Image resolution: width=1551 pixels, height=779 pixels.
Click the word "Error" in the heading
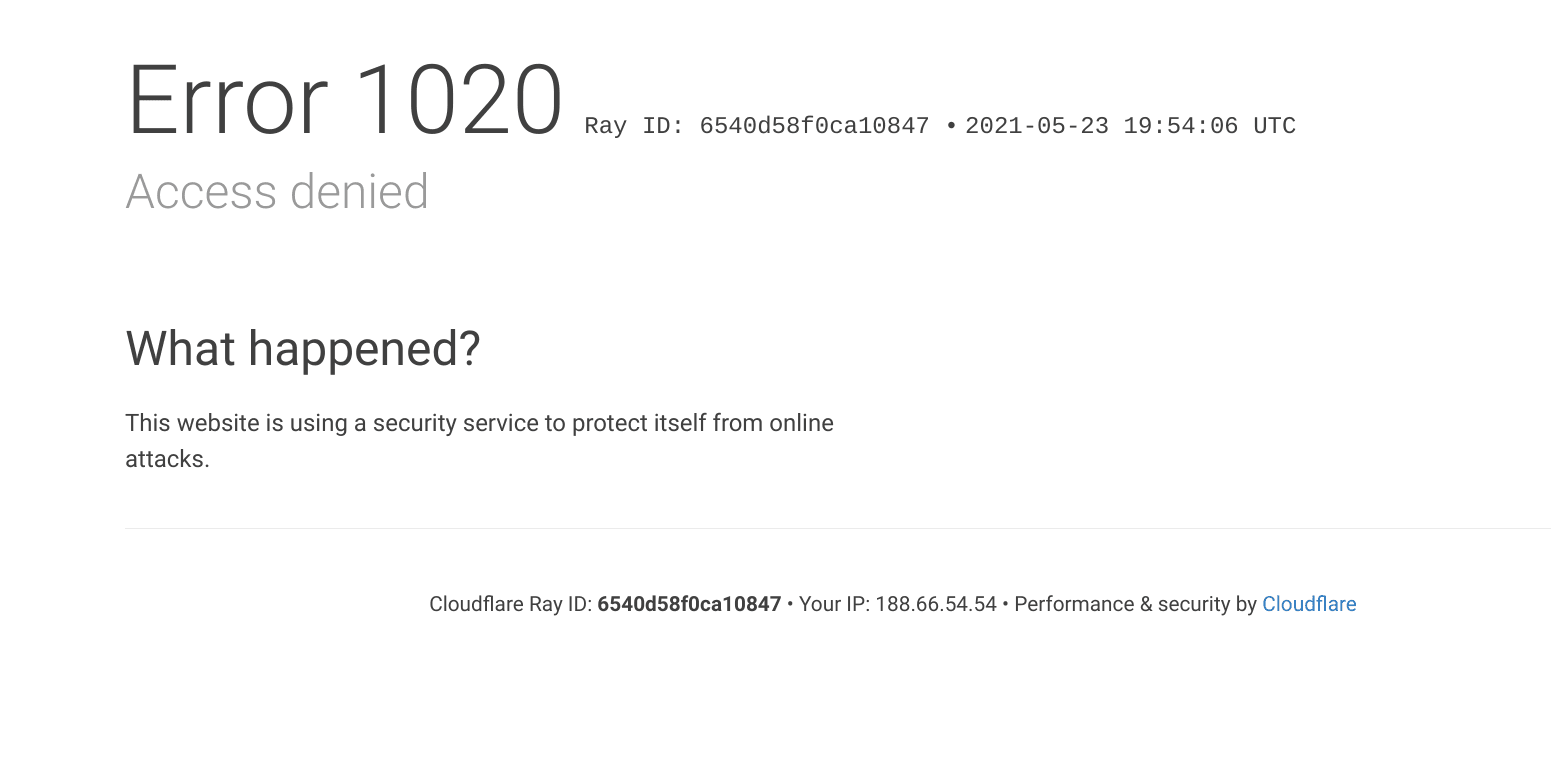(x=227, y=101)
